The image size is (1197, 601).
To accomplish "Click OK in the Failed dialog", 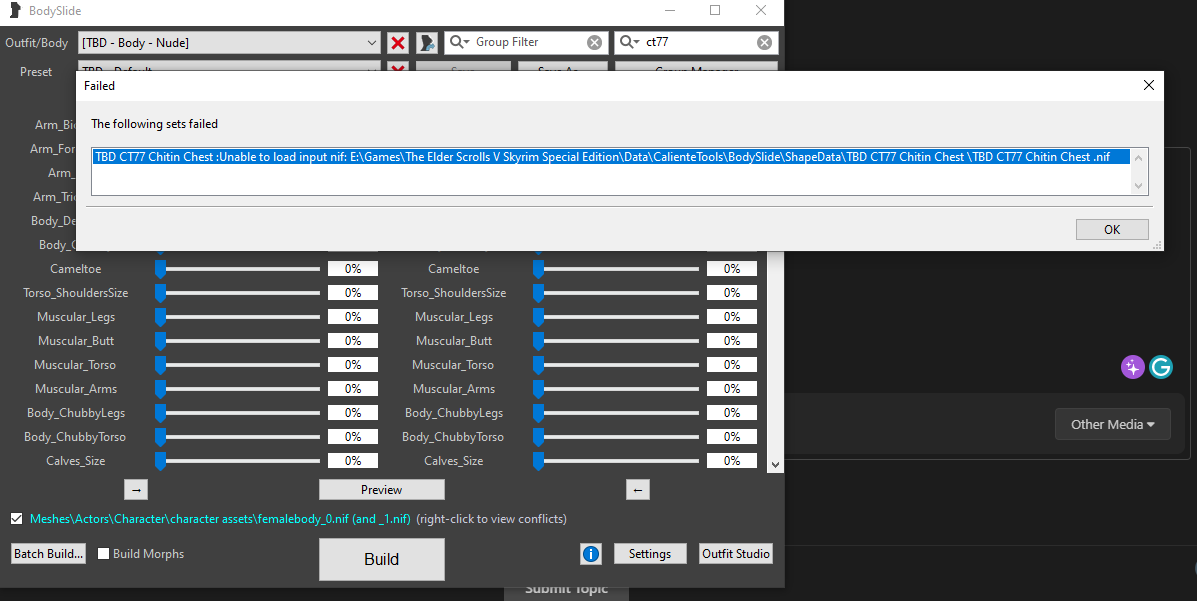I will click(1112, 229).
